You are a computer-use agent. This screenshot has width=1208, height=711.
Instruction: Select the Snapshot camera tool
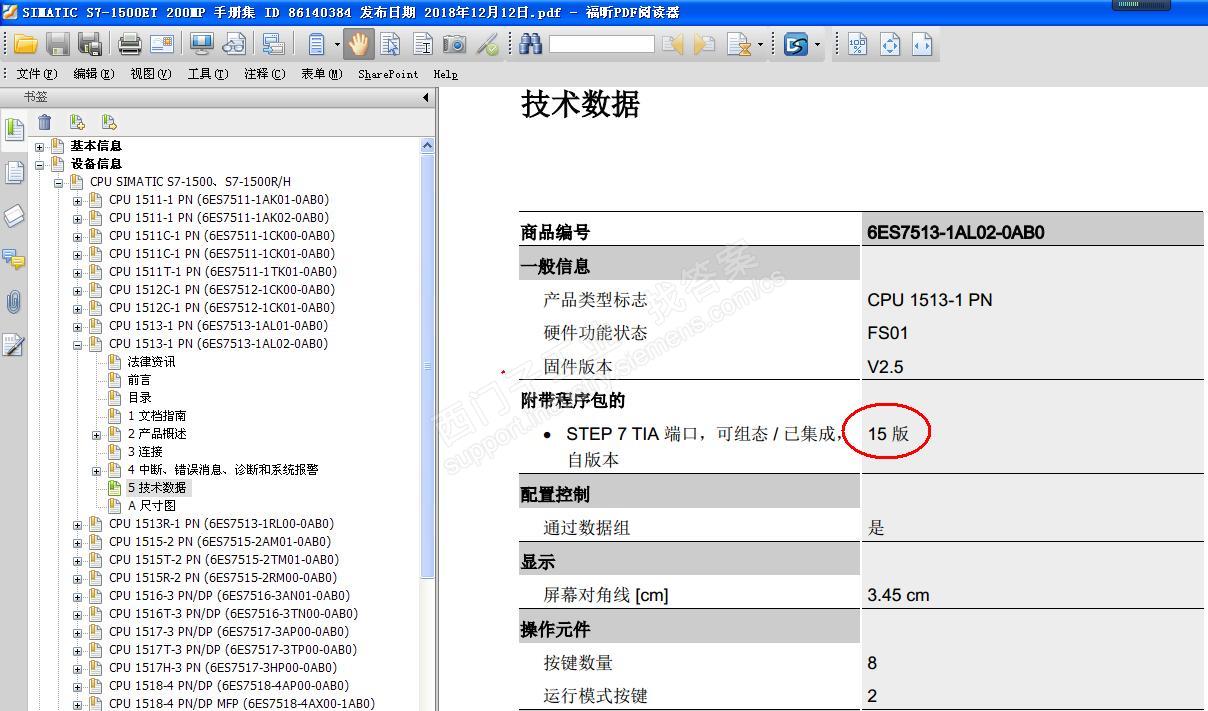tap(454, 44)
